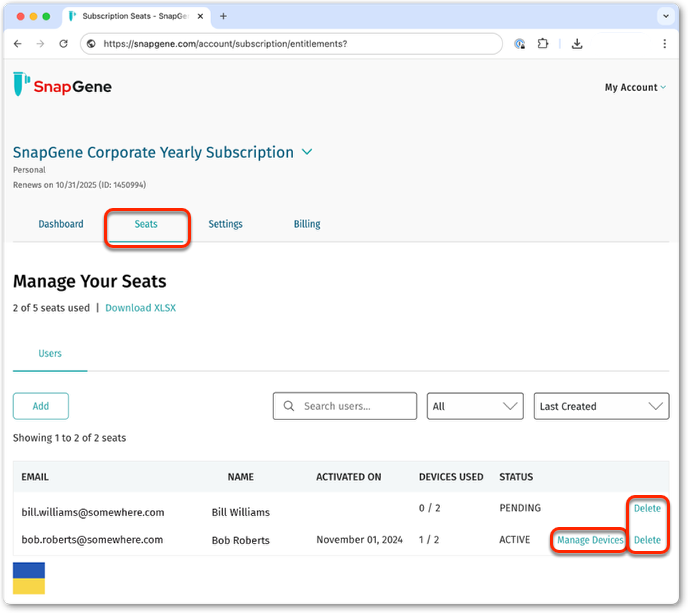Screen dimensions: 688x613
Task: Click the 2 of 5 seats used text
Action: (51, 308)
